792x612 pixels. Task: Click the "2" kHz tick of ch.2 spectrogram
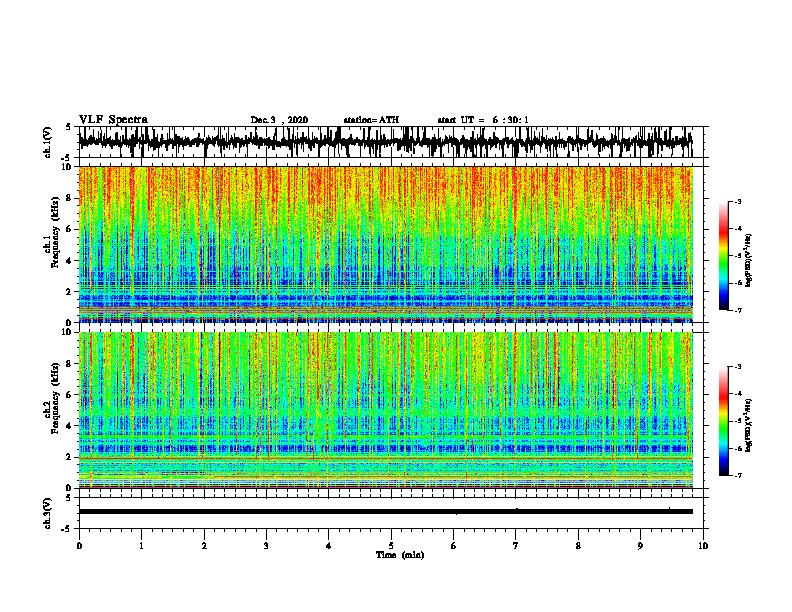tap(70, 457)
